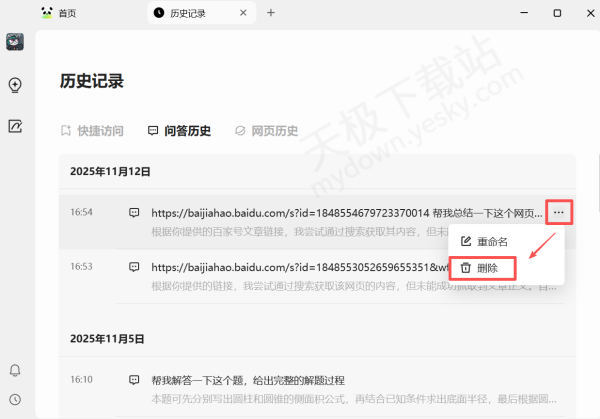Click the clock history icon at sidebar bottom
600x419 pixels.
[15, 400]
